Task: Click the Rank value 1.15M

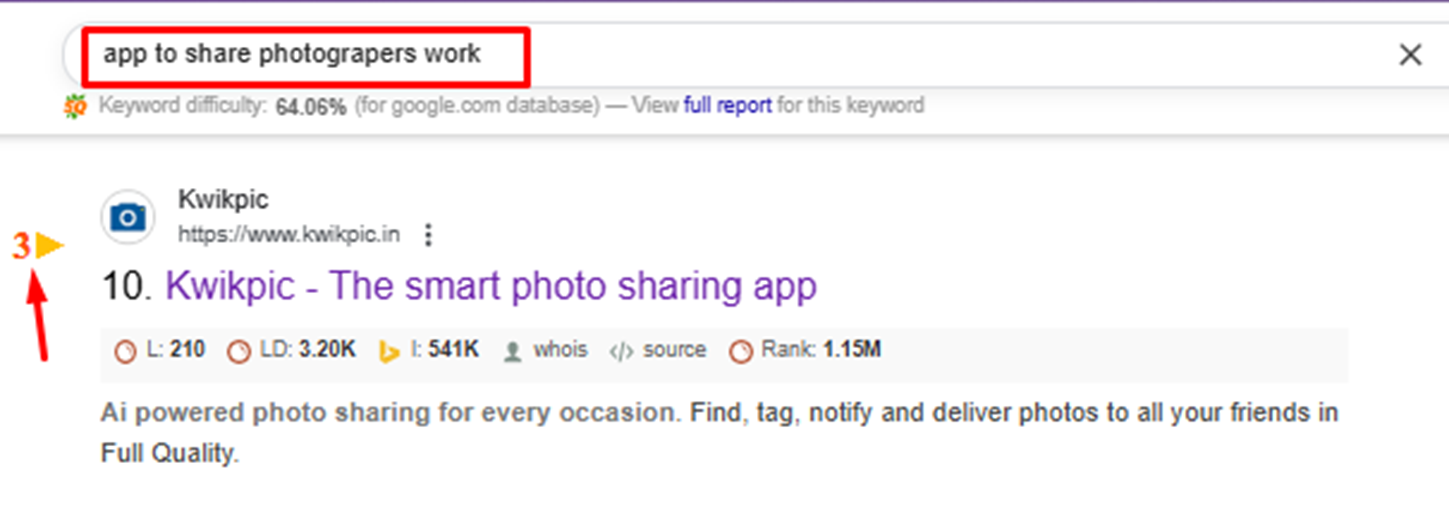Action: (852, 350)
